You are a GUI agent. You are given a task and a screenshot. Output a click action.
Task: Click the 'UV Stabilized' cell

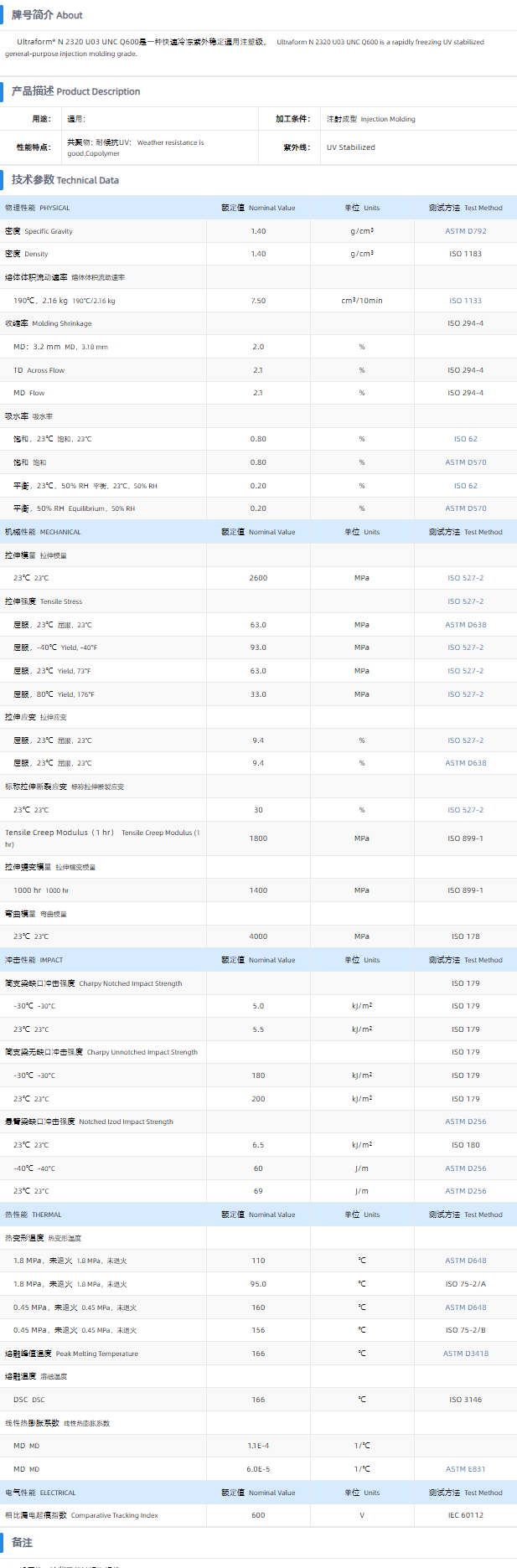tap(351, 147)
